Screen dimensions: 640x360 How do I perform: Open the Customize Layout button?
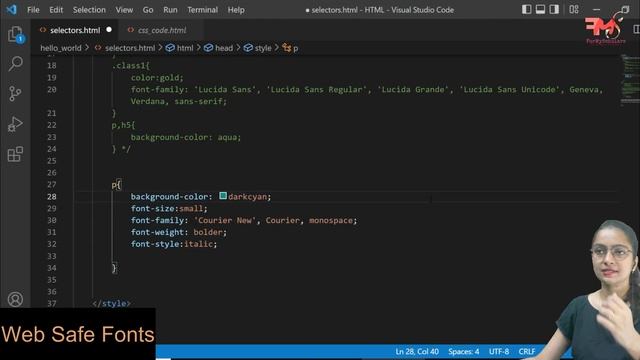[x=574, y=9]
